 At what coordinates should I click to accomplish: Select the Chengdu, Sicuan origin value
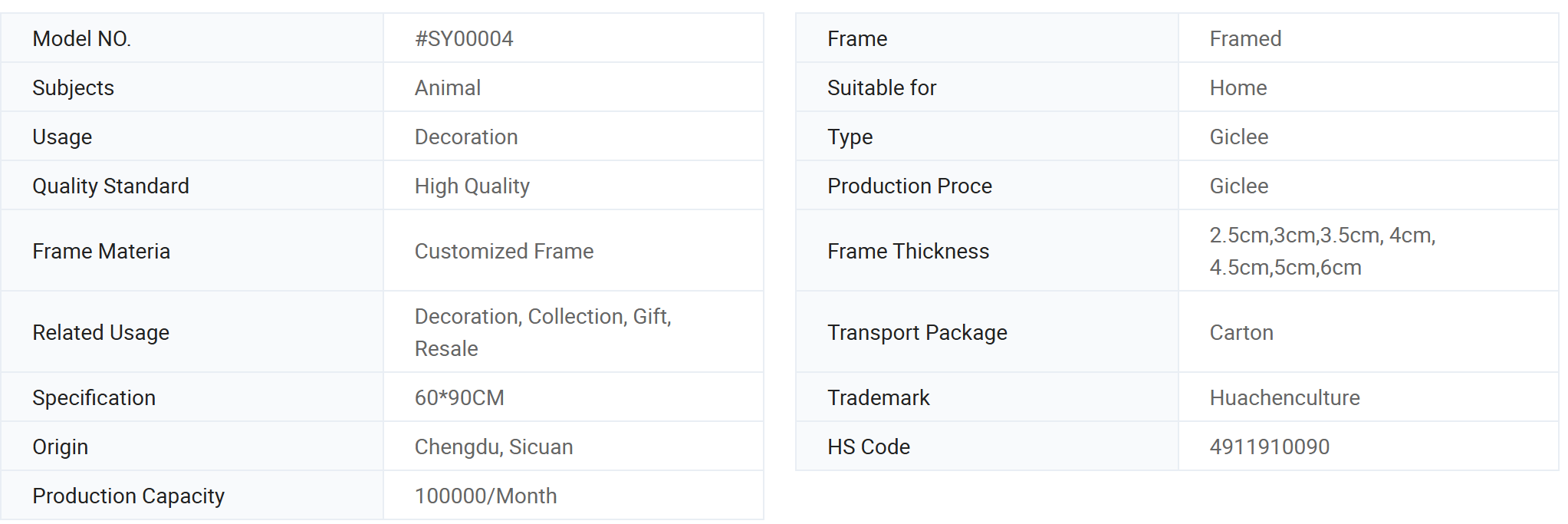click(x=494, y=447)
